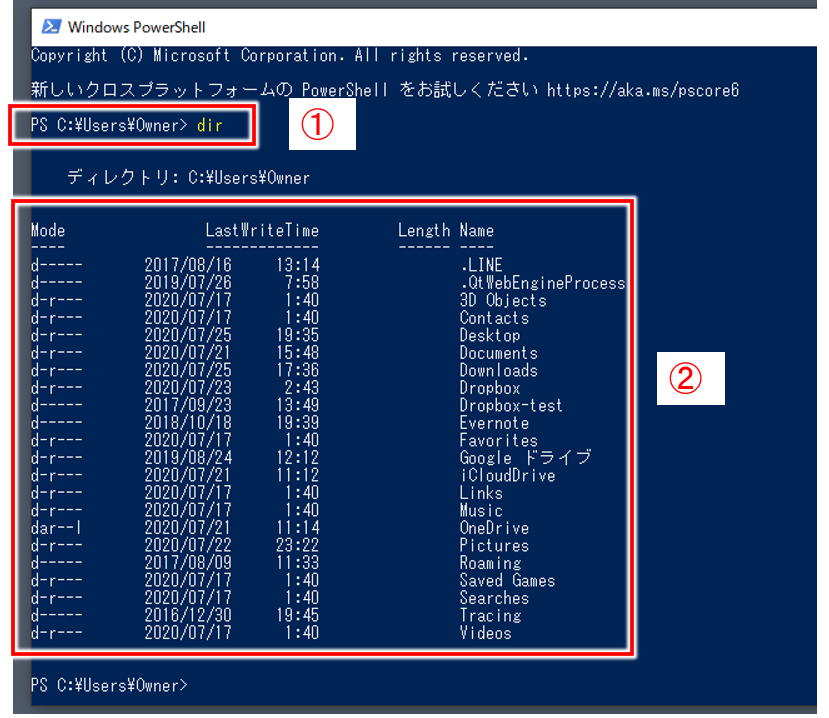829x718 pixels.
Task: Click the date "2017/08/16"
Action: pos(188,265)
